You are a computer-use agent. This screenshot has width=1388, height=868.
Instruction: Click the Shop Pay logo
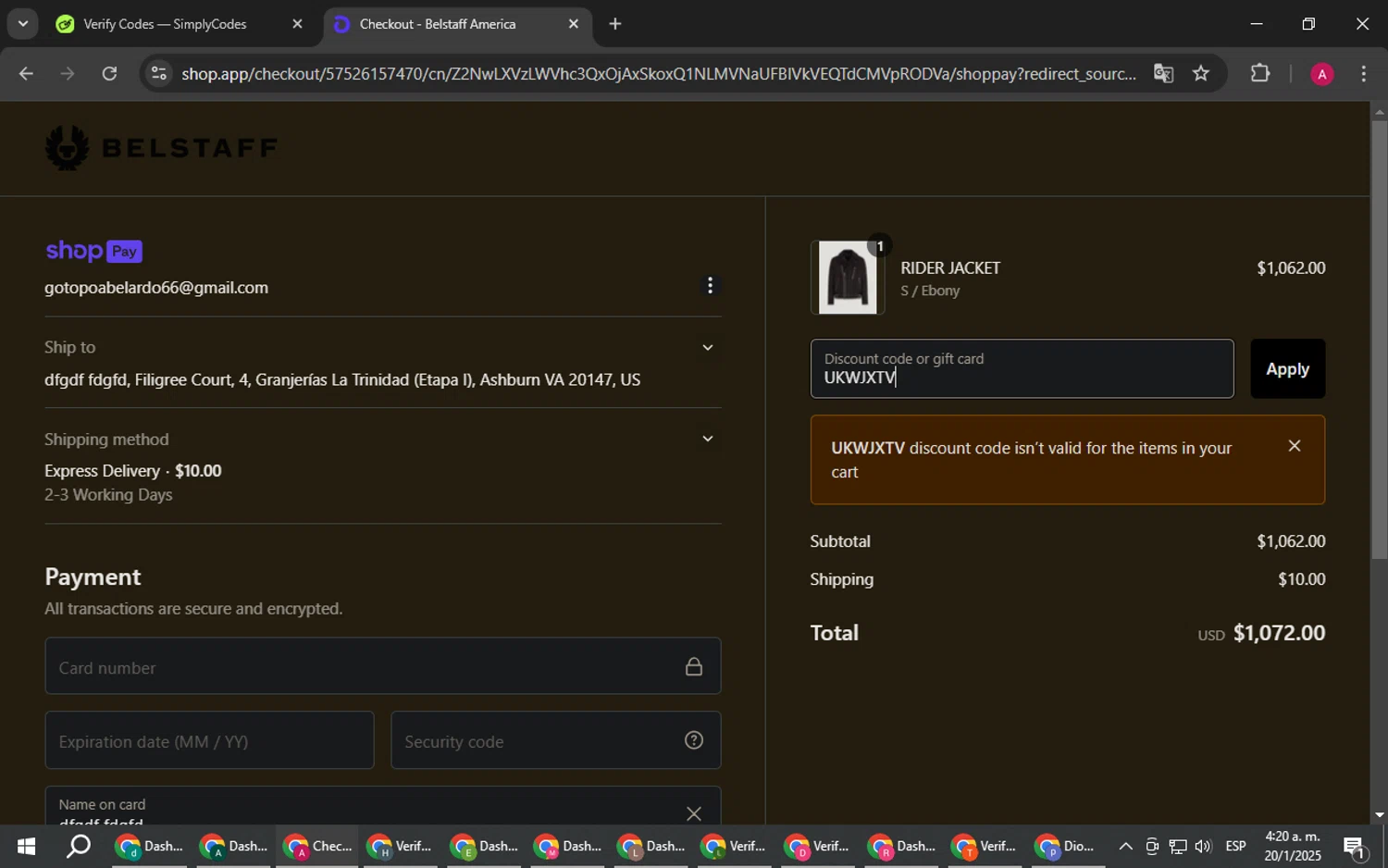tap(93, 251)
